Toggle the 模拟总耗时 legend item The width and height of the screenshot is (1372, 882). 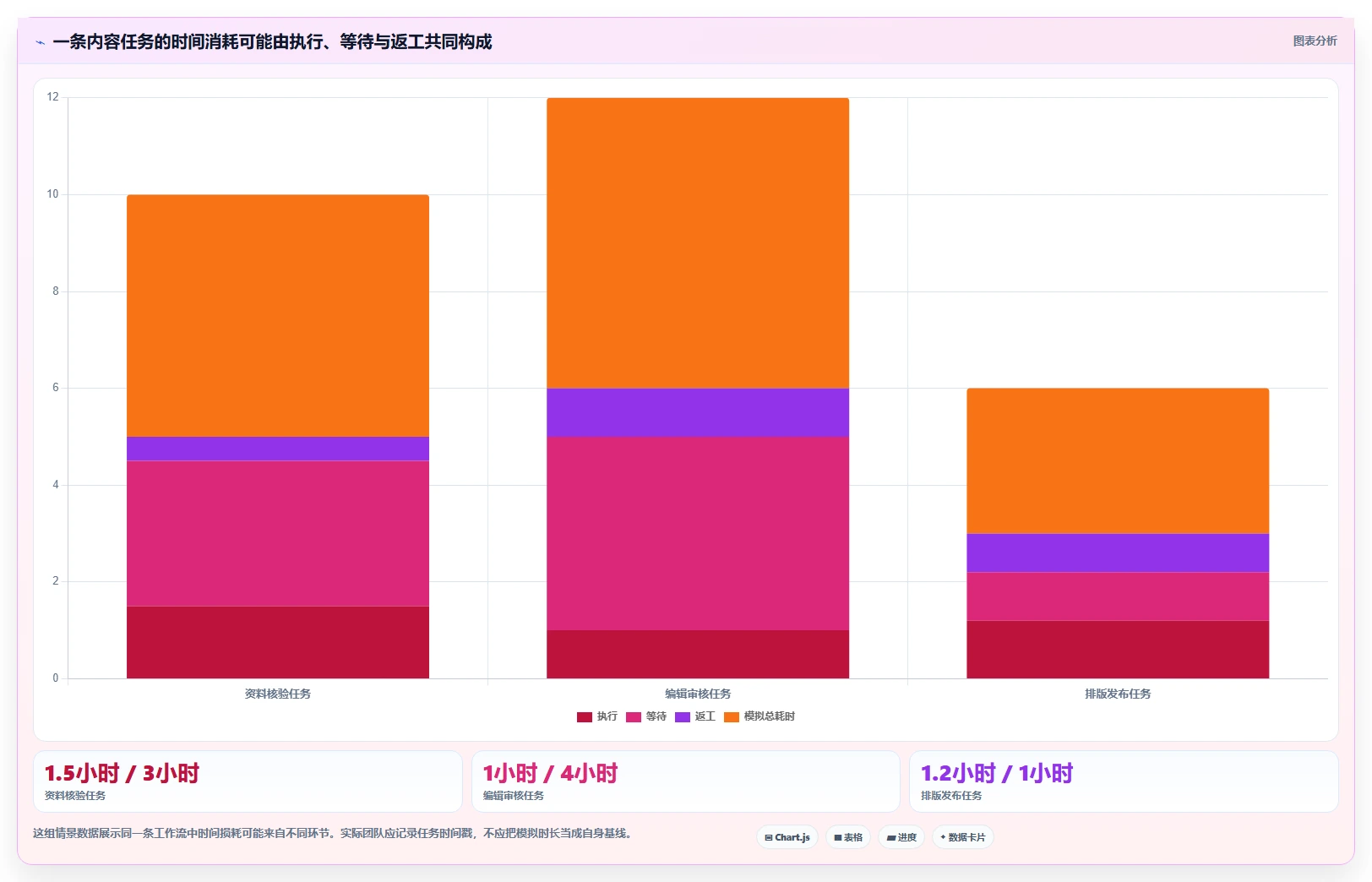759,716
